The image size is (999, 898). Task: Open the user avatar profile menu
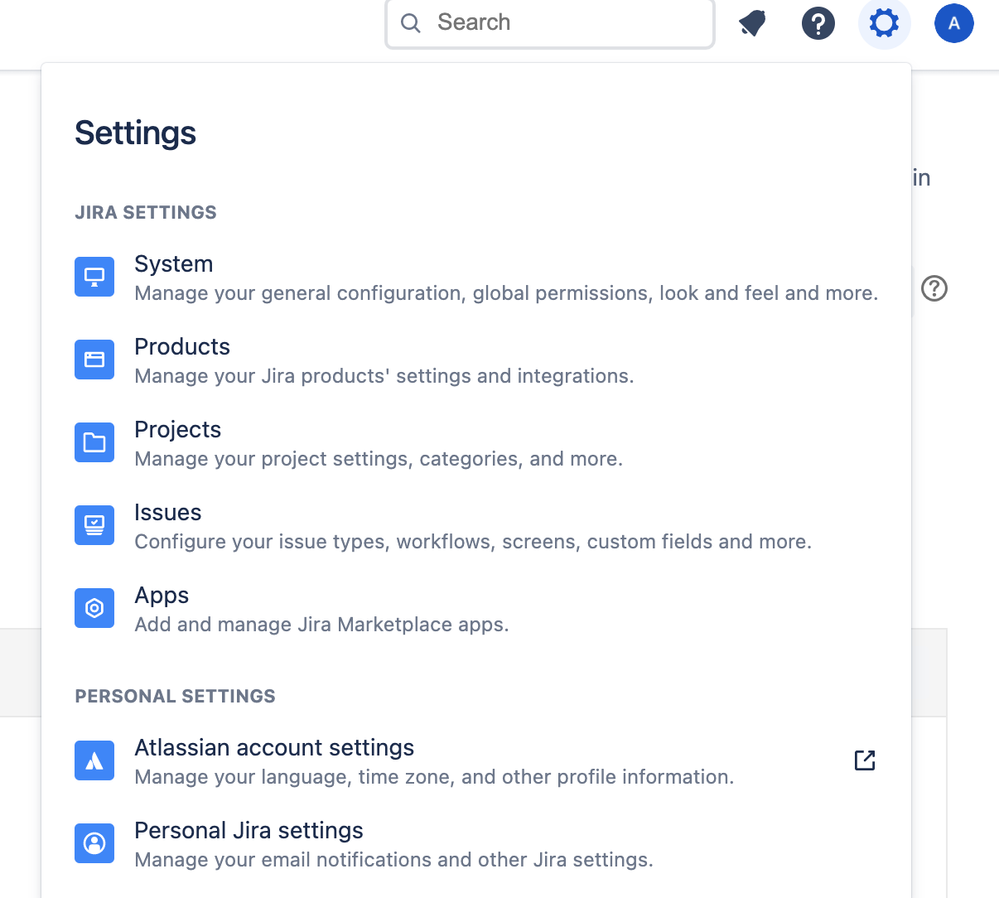[x=954, y=24]
